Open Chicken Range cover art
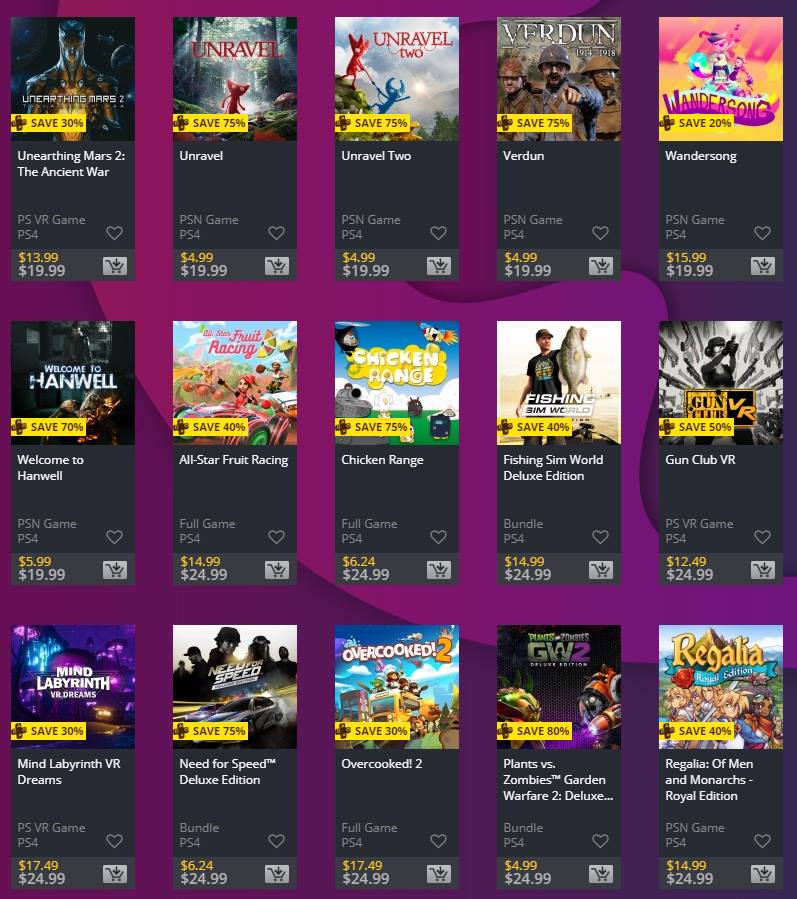This screenshot has height=899, width=797. pyautogui.click(x=397, y=383)
